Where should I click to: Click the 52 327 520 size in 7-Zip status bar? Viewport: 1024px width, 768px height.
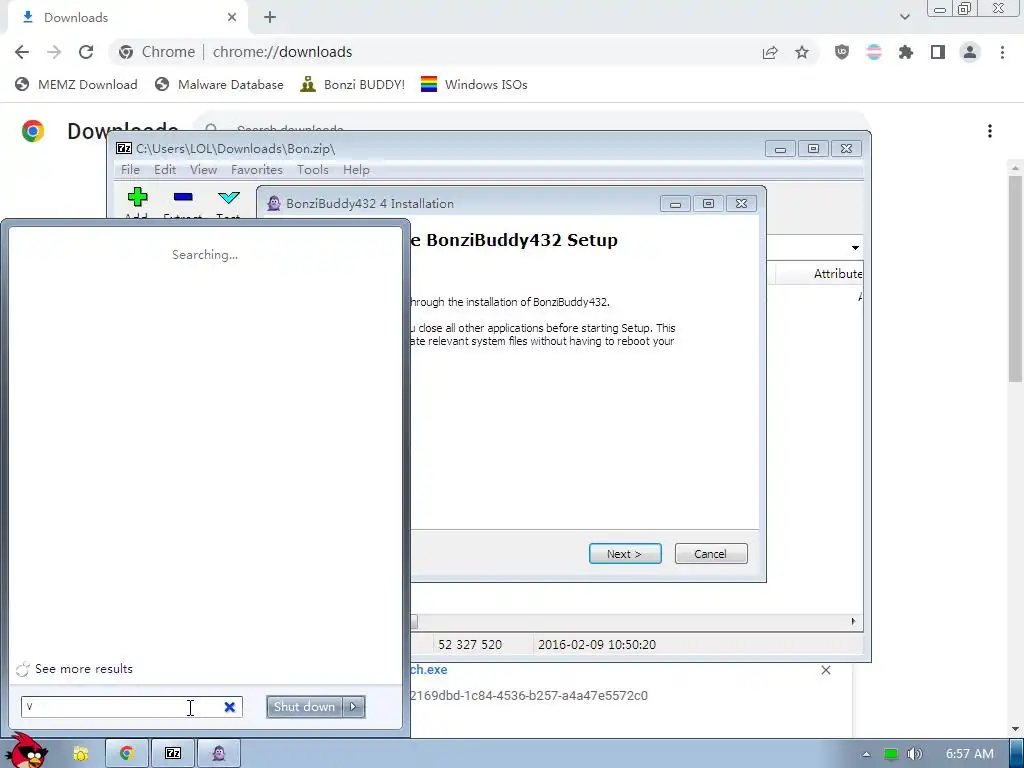point(470,645)
